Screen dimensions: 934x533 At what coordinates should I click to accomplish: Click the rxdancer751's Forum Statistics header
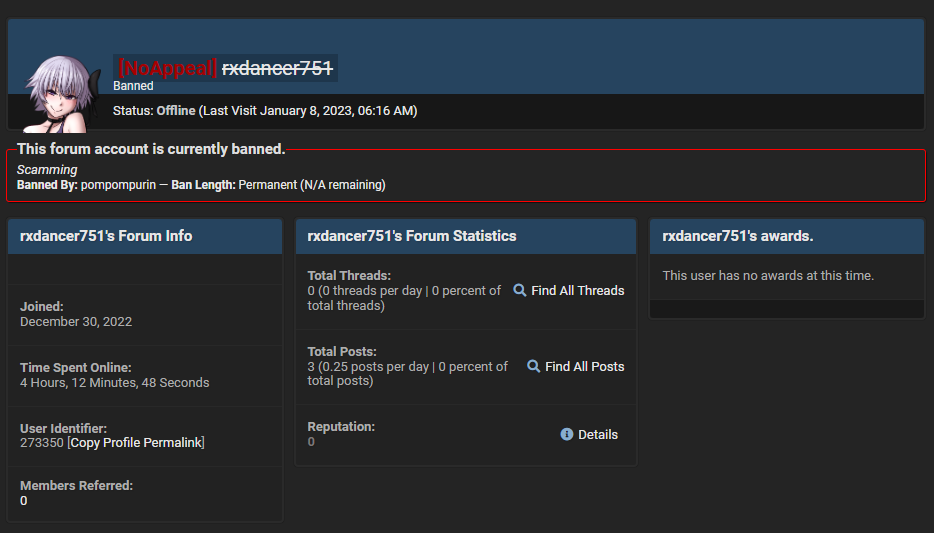point(466,236)
